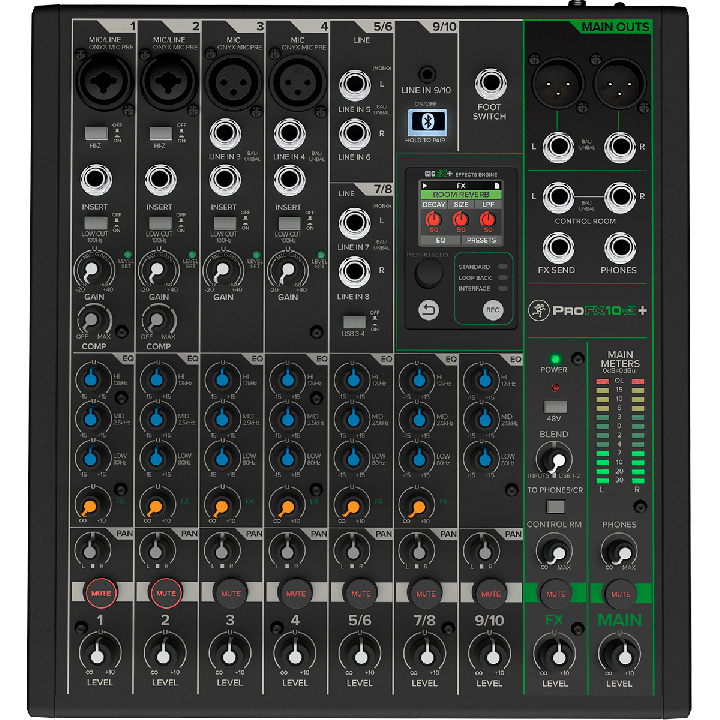This screenshot has width=720, height=720.
Task: Click channel 9/10 HI EQ knob
Action: click(x=484, y=379)
